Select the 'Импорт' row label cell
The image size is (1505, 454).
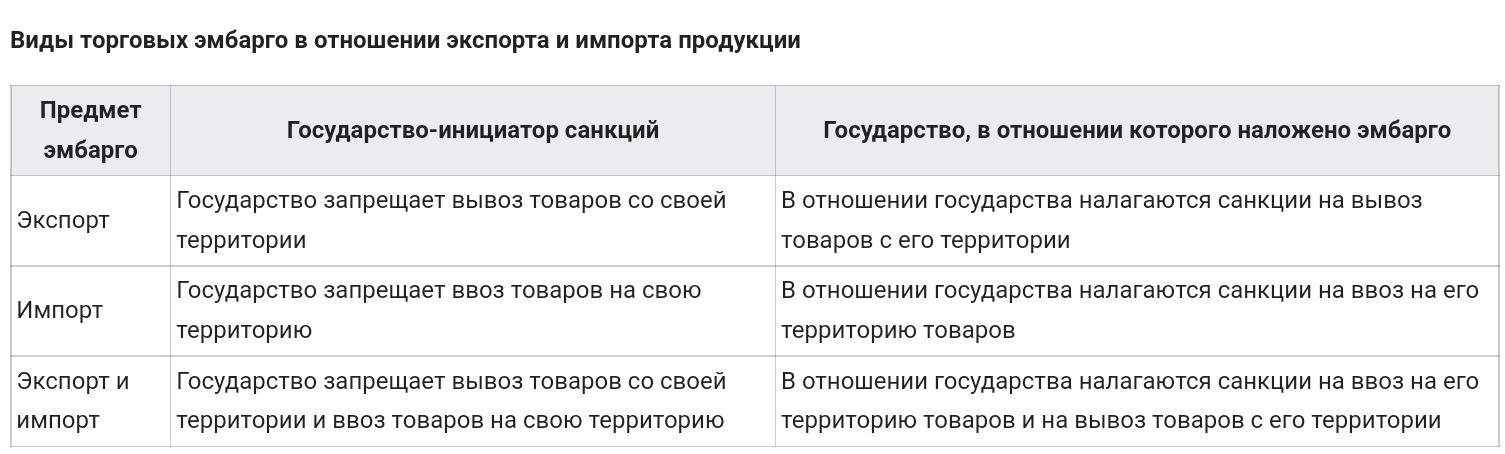91,311
